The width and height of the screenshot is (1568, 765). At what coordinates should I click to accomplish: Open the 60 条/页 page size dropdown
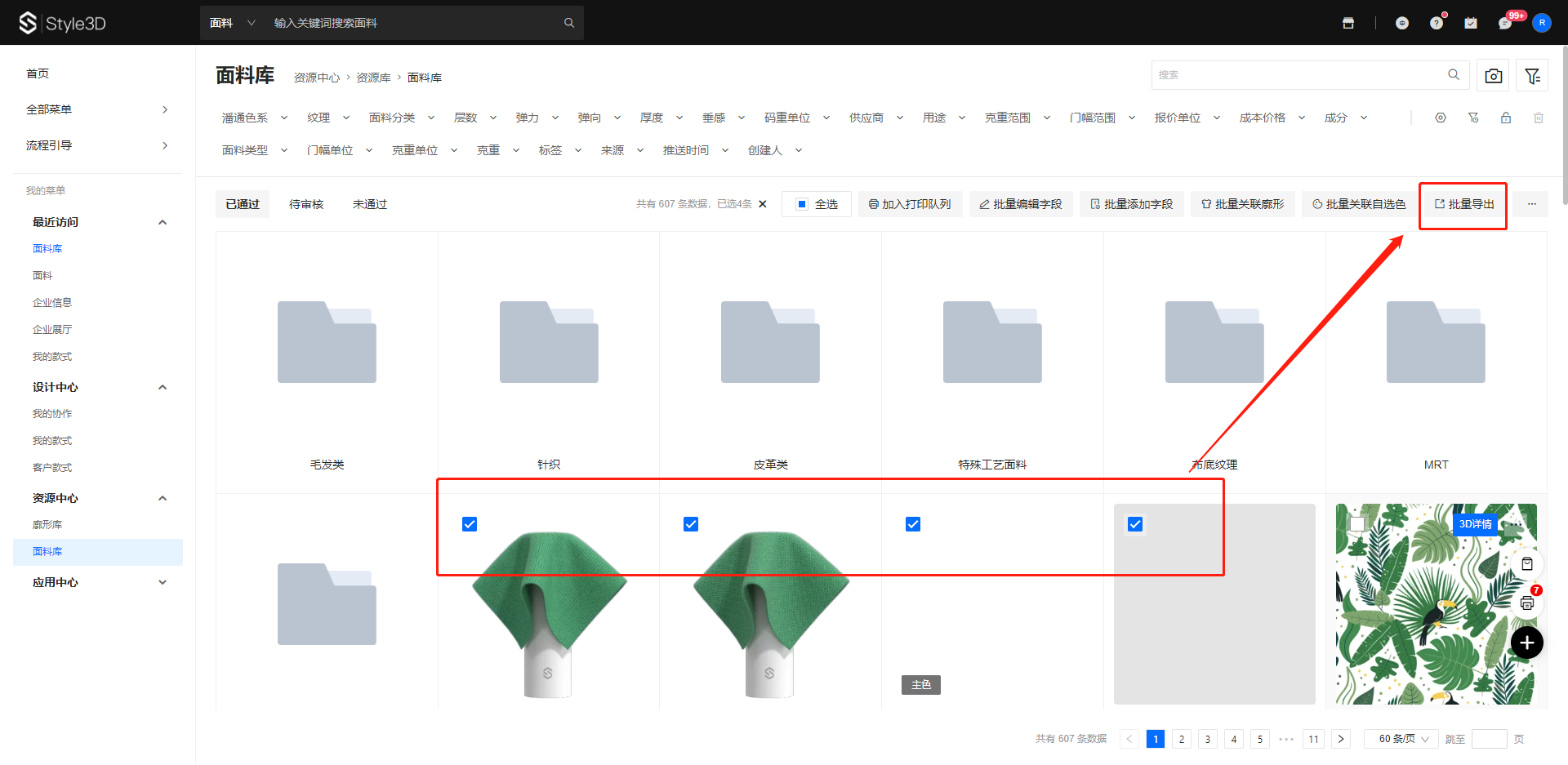click(x=1403, y=739)
